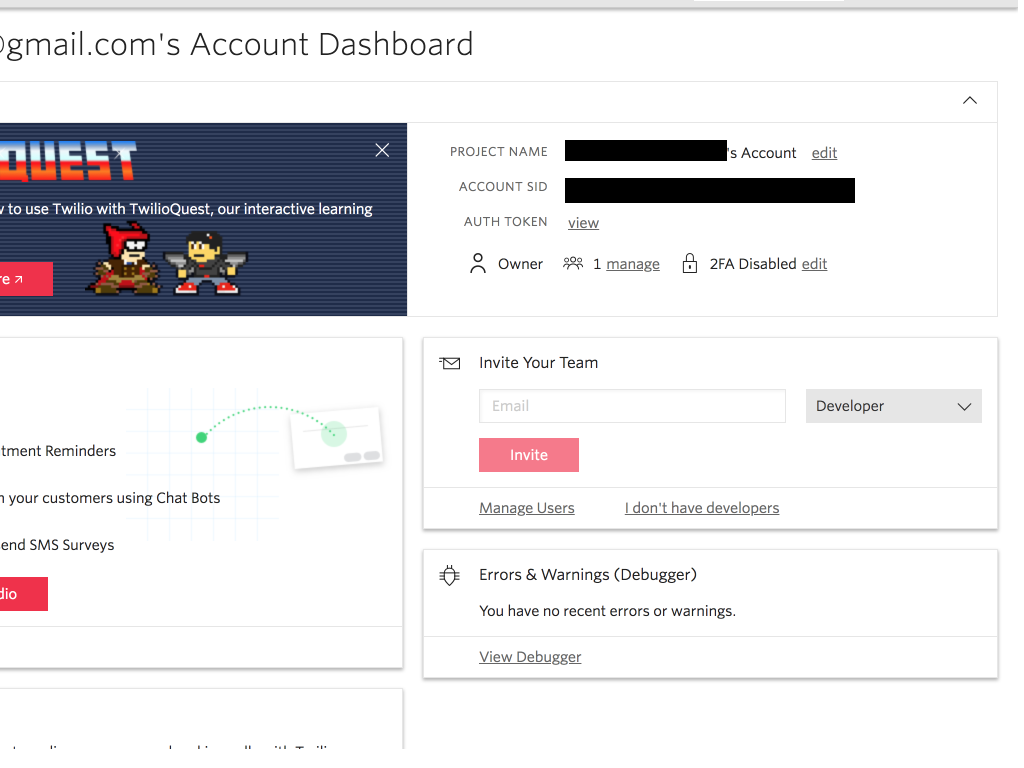Click the "Errors & Warnings (Debugger)" heading
1024x768 pixels.
click(588, 575)
